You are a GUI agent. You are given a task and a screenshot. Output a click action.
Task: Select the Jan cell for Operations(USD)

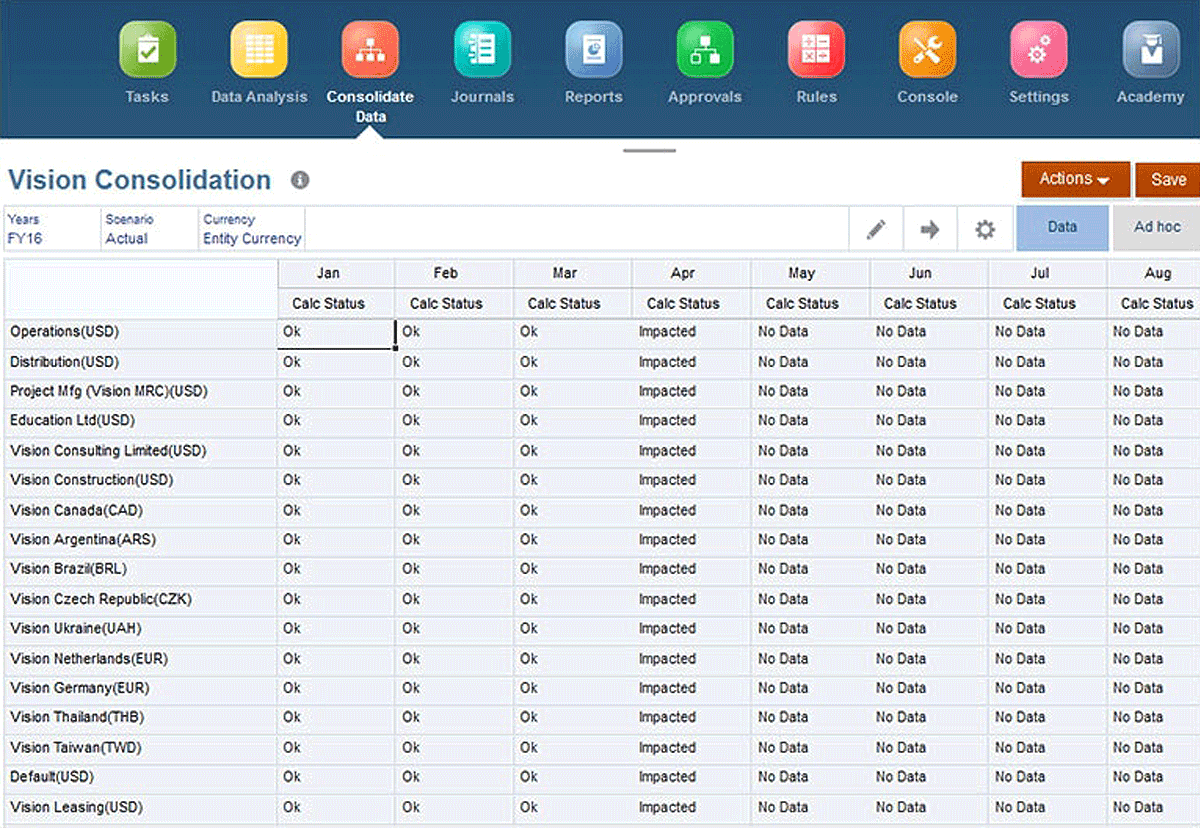(335, 333)
